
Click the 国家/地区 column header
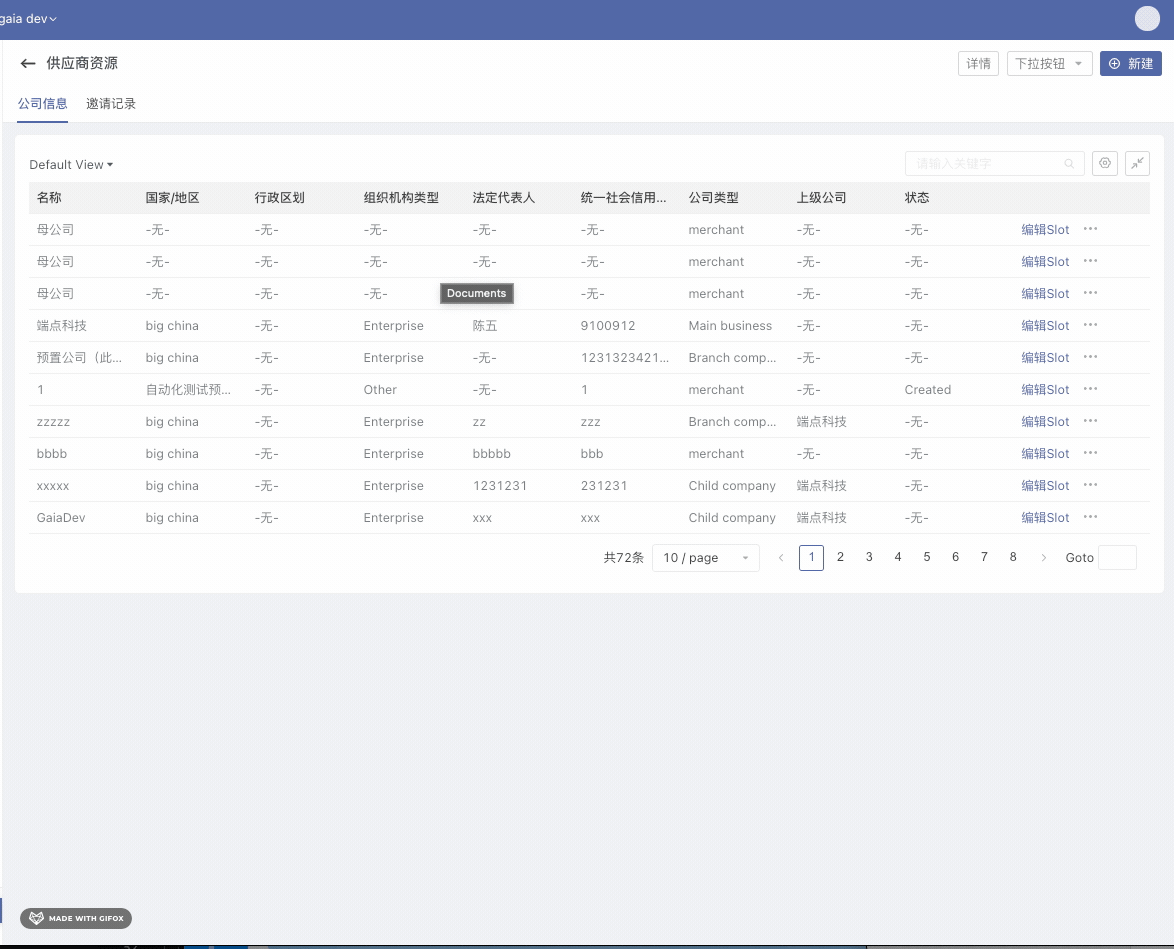click(172, 198)
